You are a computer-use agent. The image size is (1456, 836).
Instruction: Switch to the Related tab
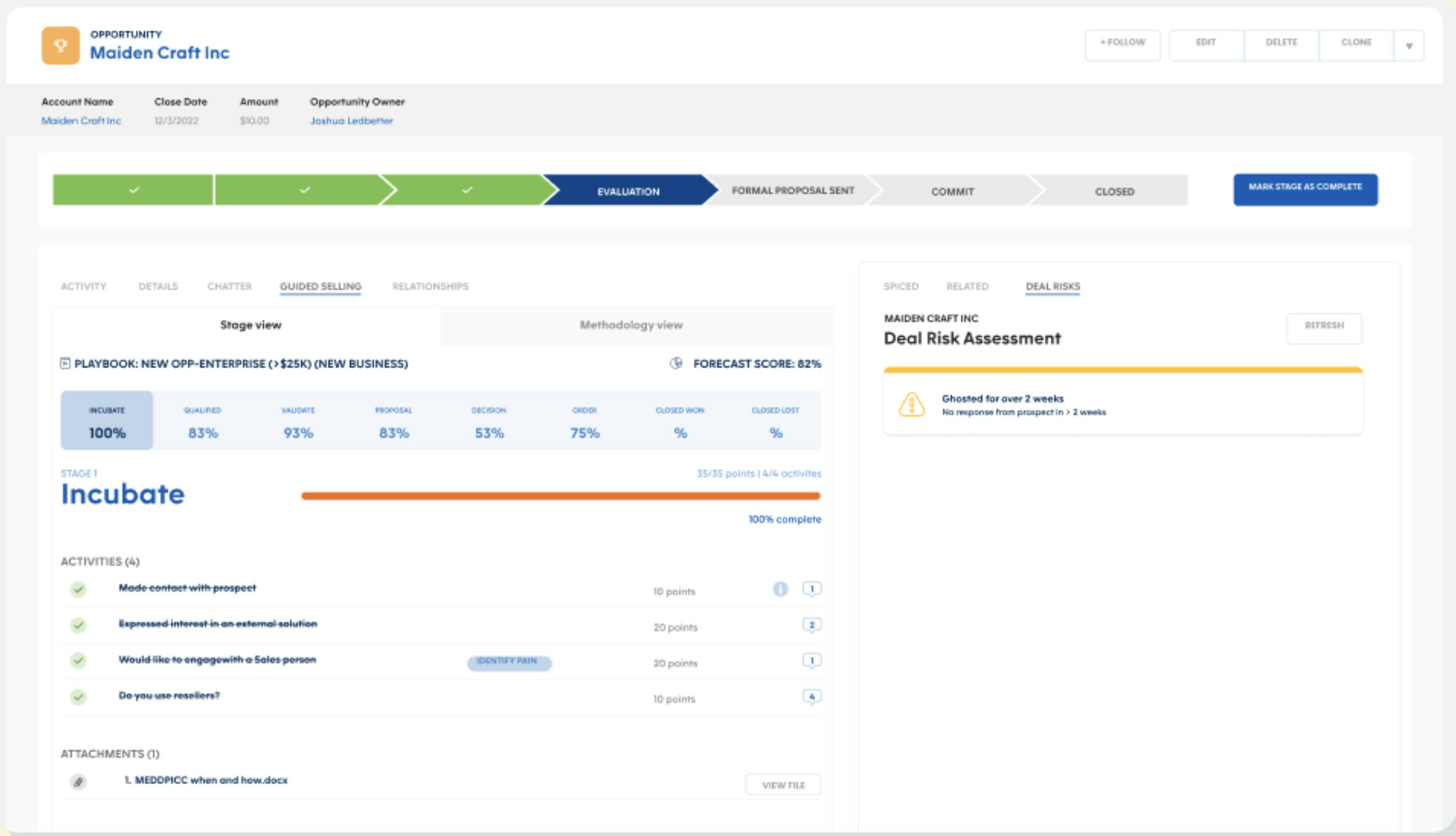tap(967, 286)
